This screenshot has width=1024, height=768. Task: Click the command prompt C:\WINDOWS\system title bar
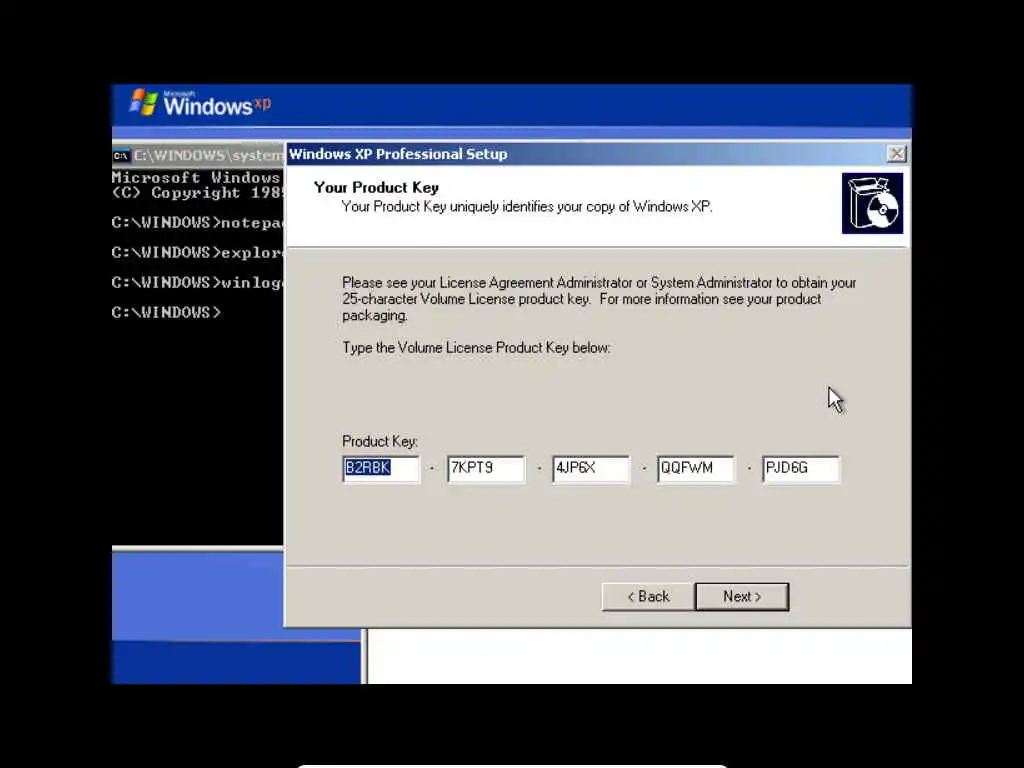(x=198, y=155)
